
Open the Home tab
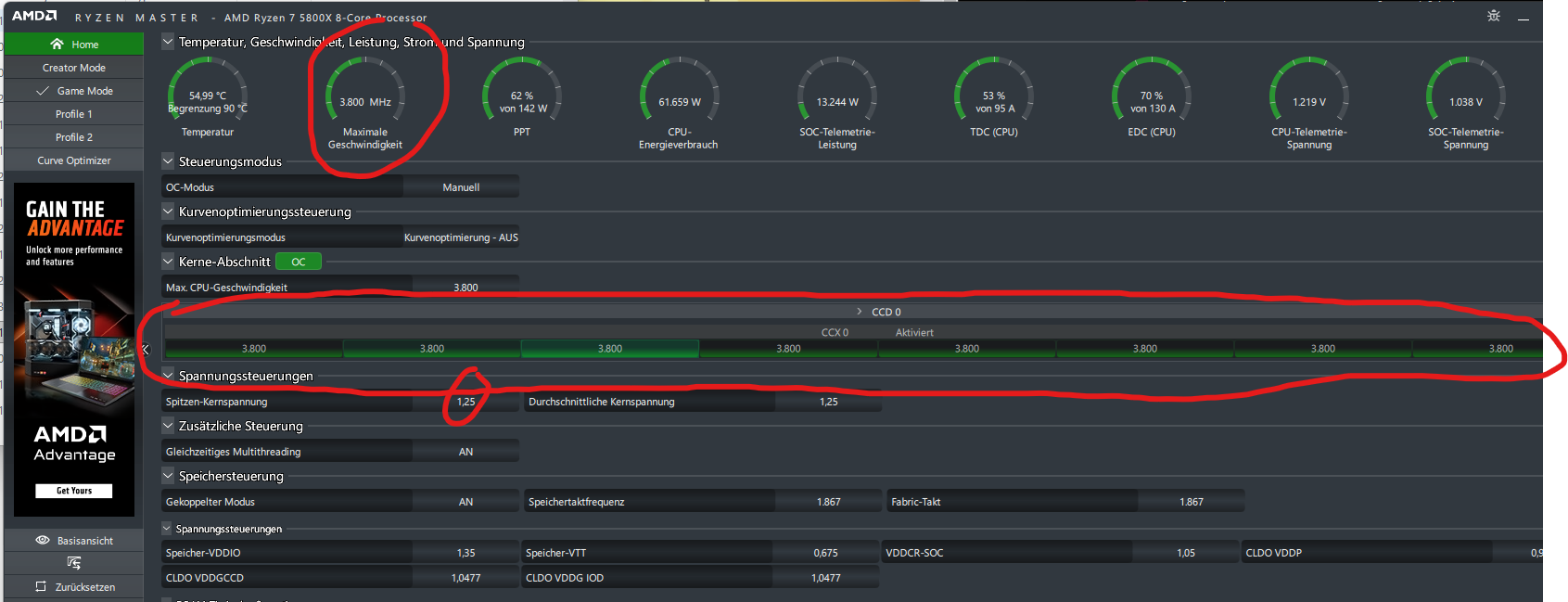[74, 45]
